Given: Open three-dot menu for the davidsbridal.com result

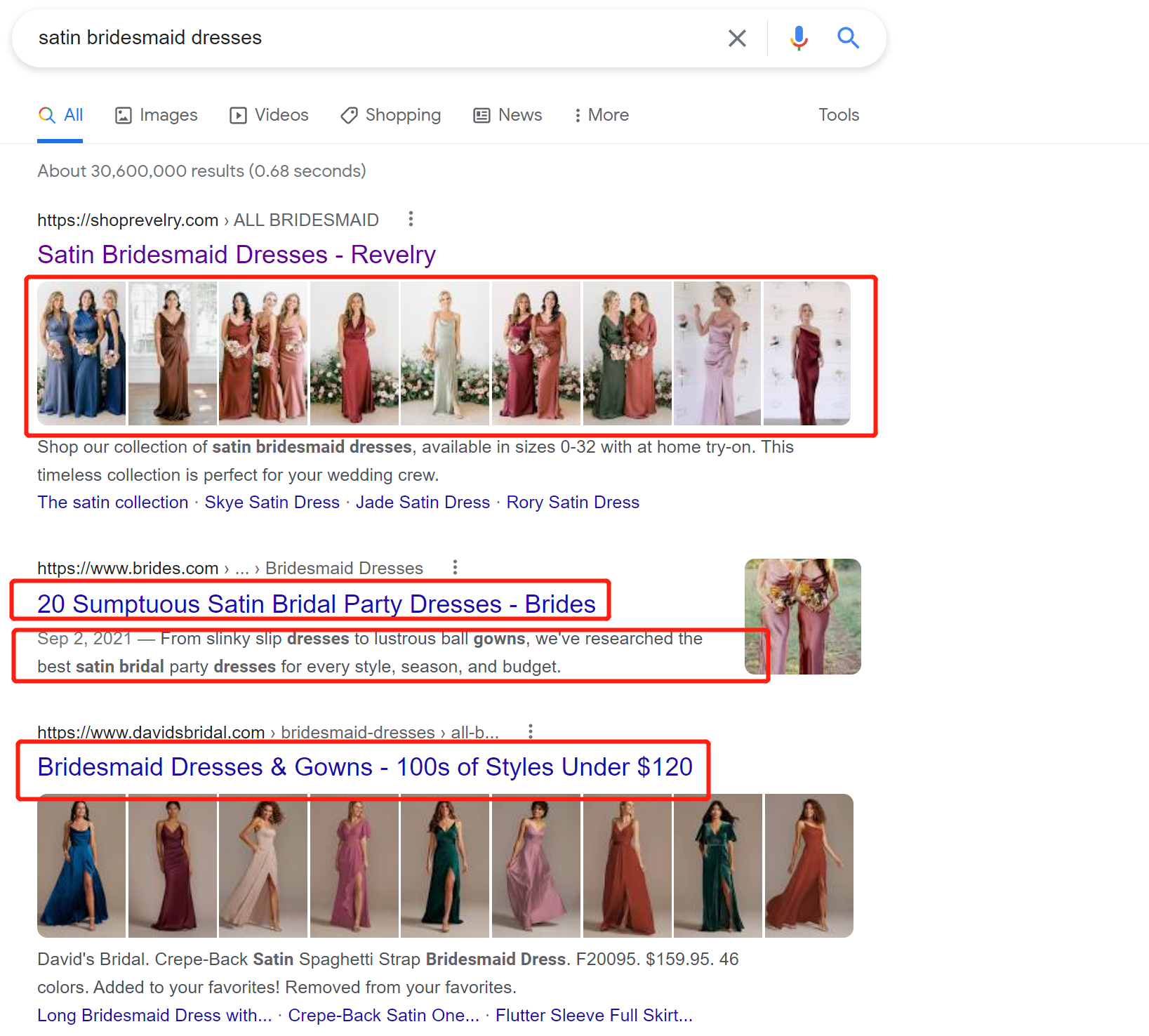Looking at the screenshot, I should coord(531,731).
